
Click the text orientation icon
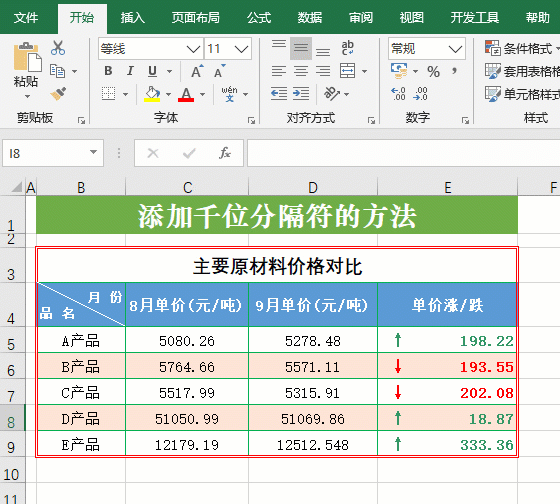point(331,94)
